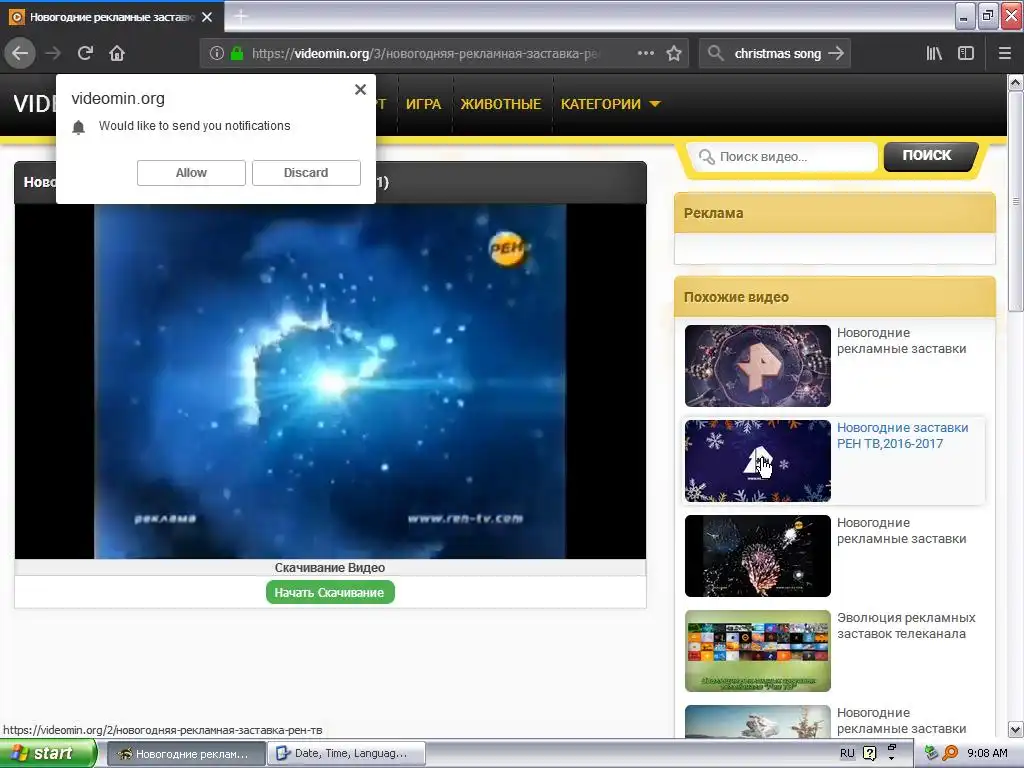Click the Поиск видео search field

[x=782, y=157]
